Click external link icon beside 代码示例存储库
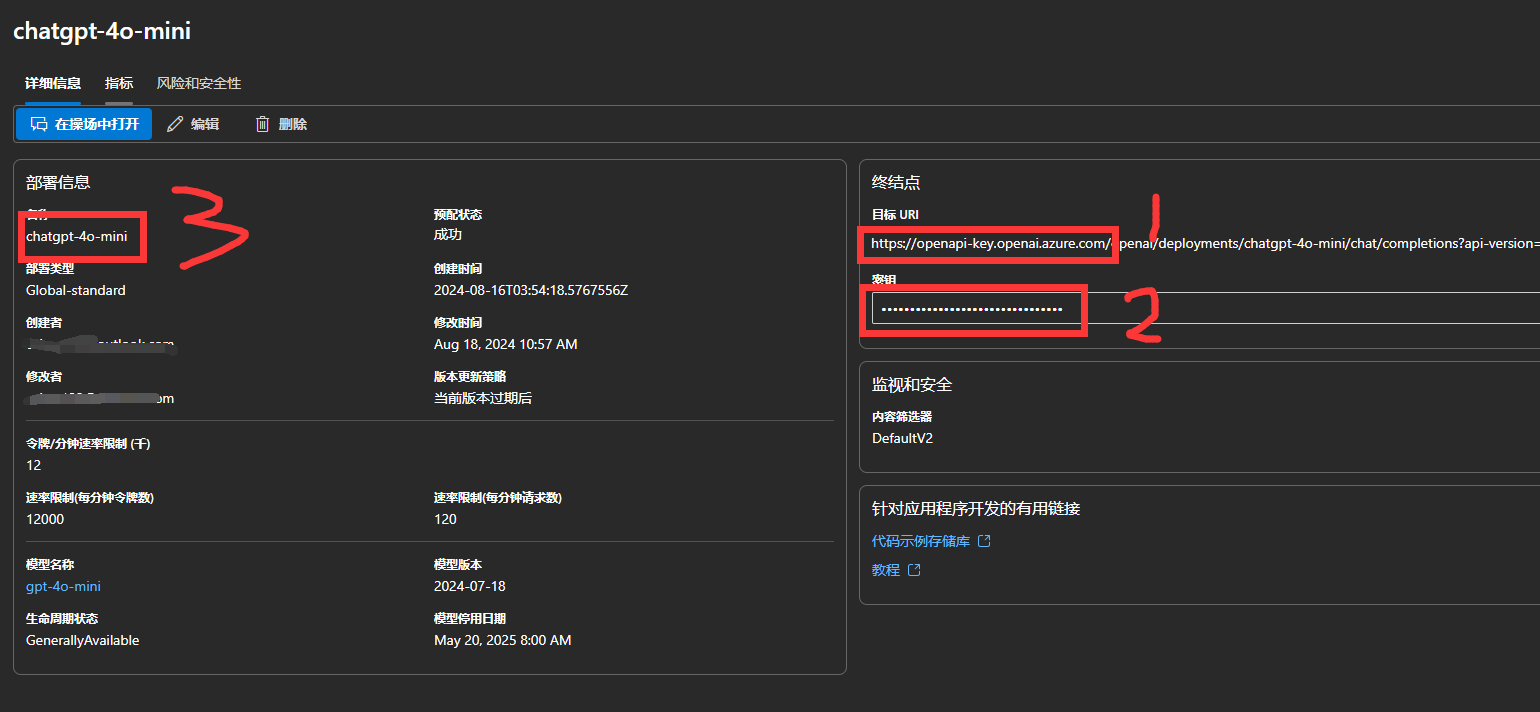The image size is (1540, 712). point(984,541)
